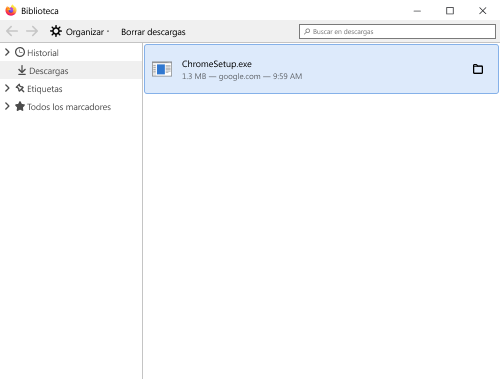The image size is (500, 379).
Task: Click the Borrar descargas button
Action: pos(153,32)
